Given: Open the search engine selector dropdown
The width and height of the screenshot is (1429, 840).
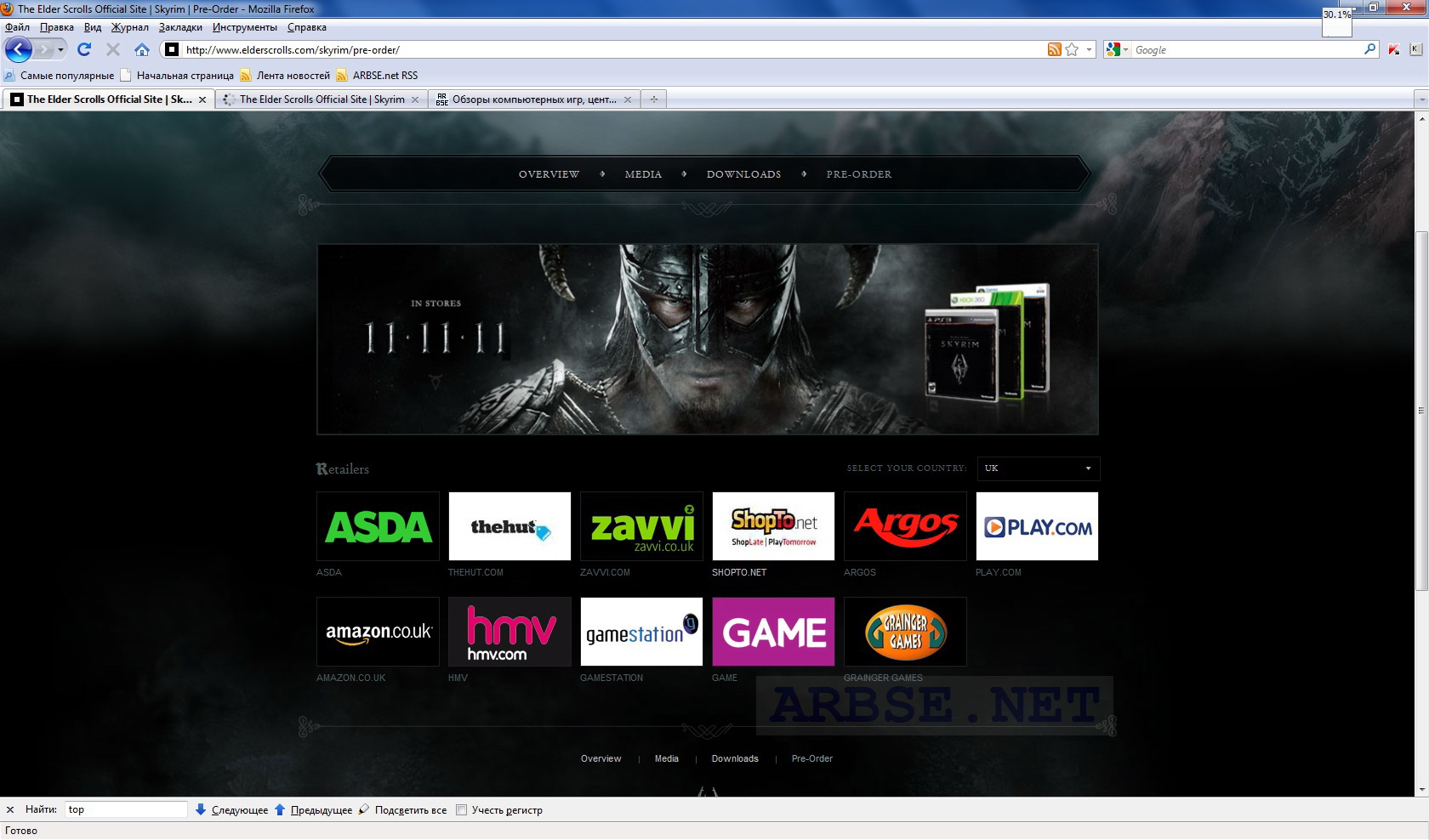Looking at the screenshot, I should pyautogui.click(x=1125, y=49).
